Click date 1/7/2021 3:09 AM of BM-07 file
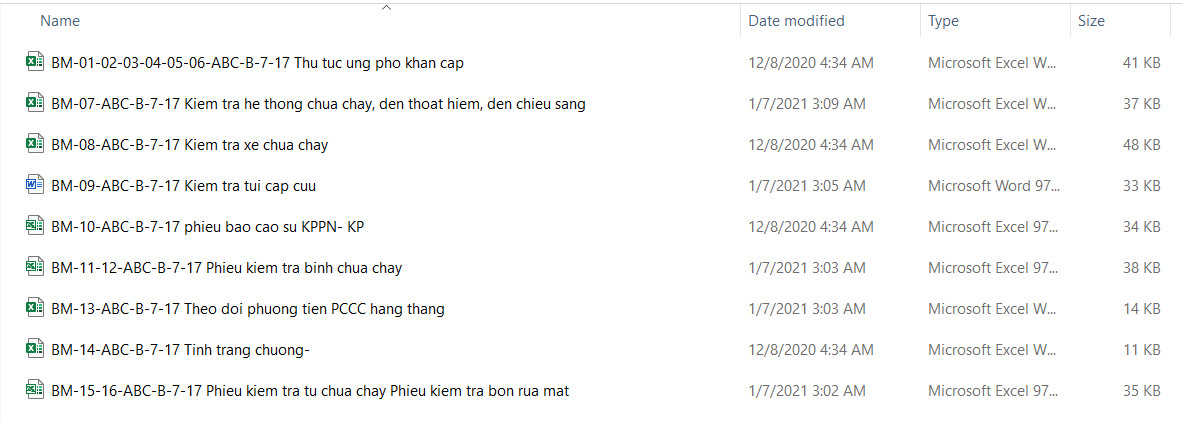The image size is (1182, 421). tap(807, 104)
